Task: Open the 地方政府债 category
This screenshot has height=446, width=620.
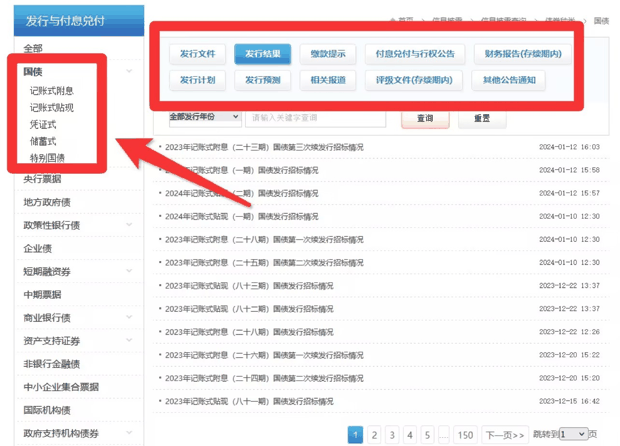Action: pos(47,202)
